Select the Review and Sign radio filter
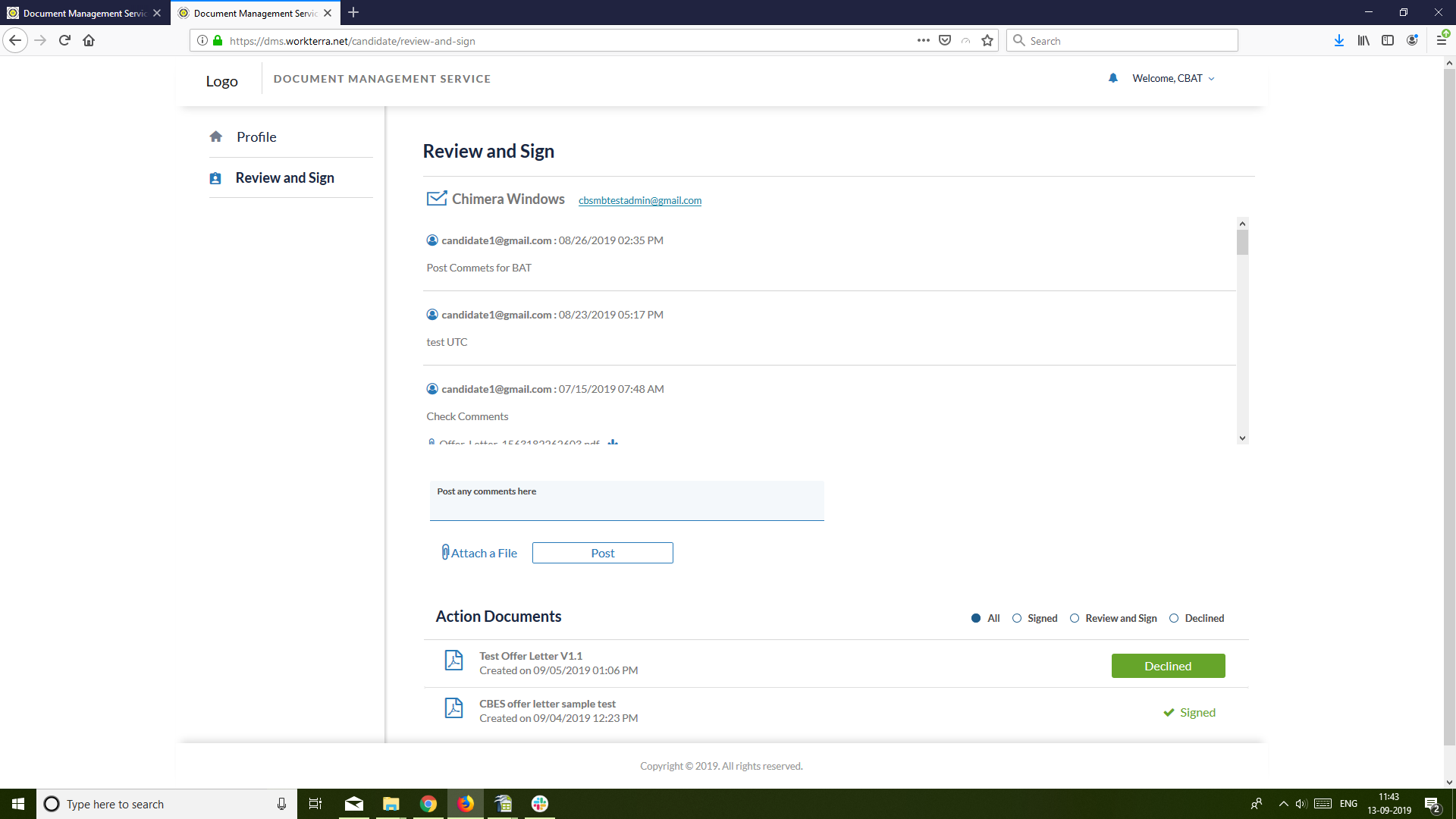Image resolution: width=1456 pixels, height=819 pixels. (1075, 618)
